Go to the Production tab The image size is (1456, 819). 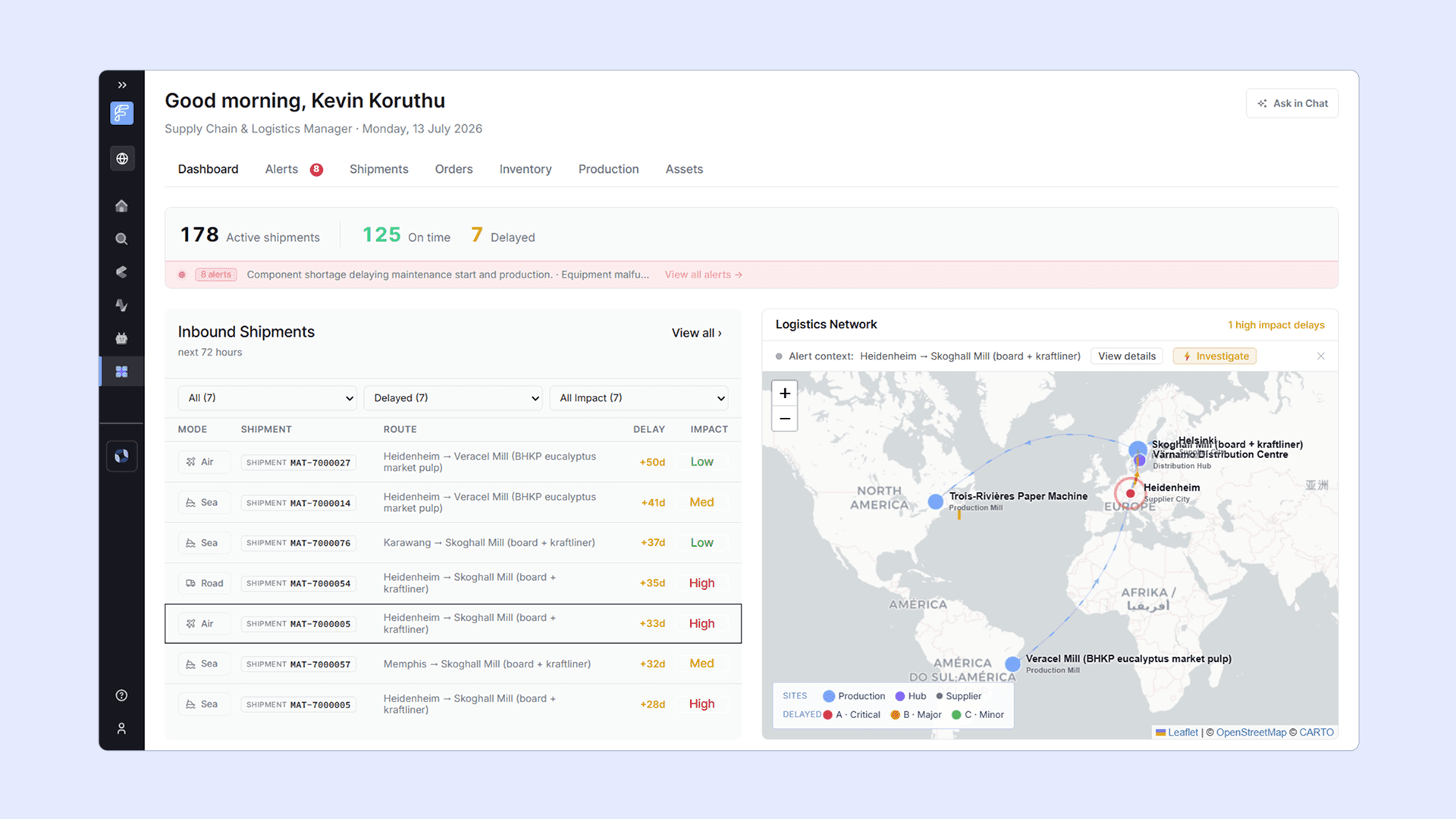[x=608, y=169]
